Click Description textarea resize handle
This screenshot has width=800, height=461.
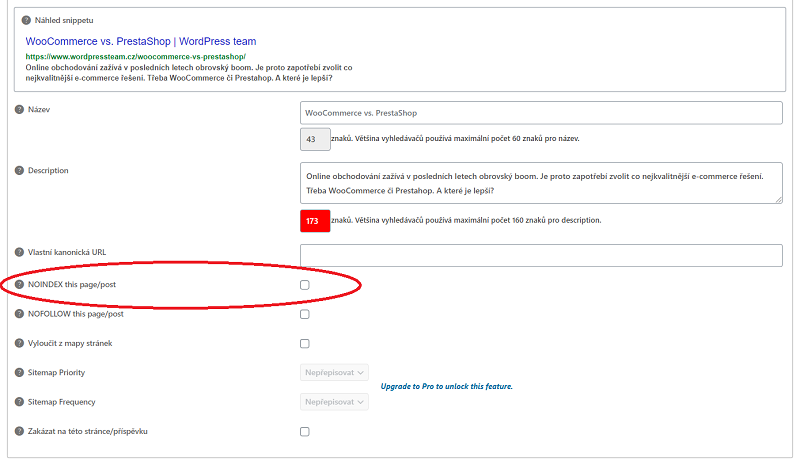coord(779,200)
